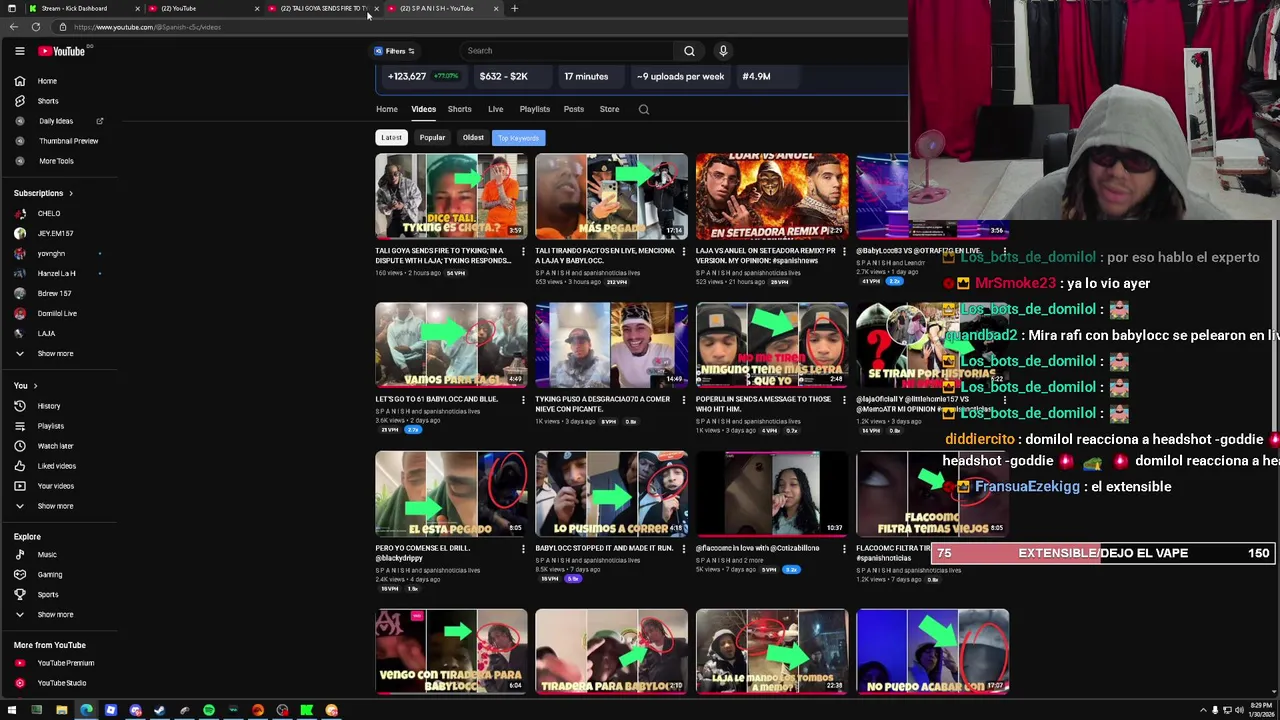This screenshot has height=720, width=1280.
Task: Open YouTube Studio link
Action: point(61,683)
